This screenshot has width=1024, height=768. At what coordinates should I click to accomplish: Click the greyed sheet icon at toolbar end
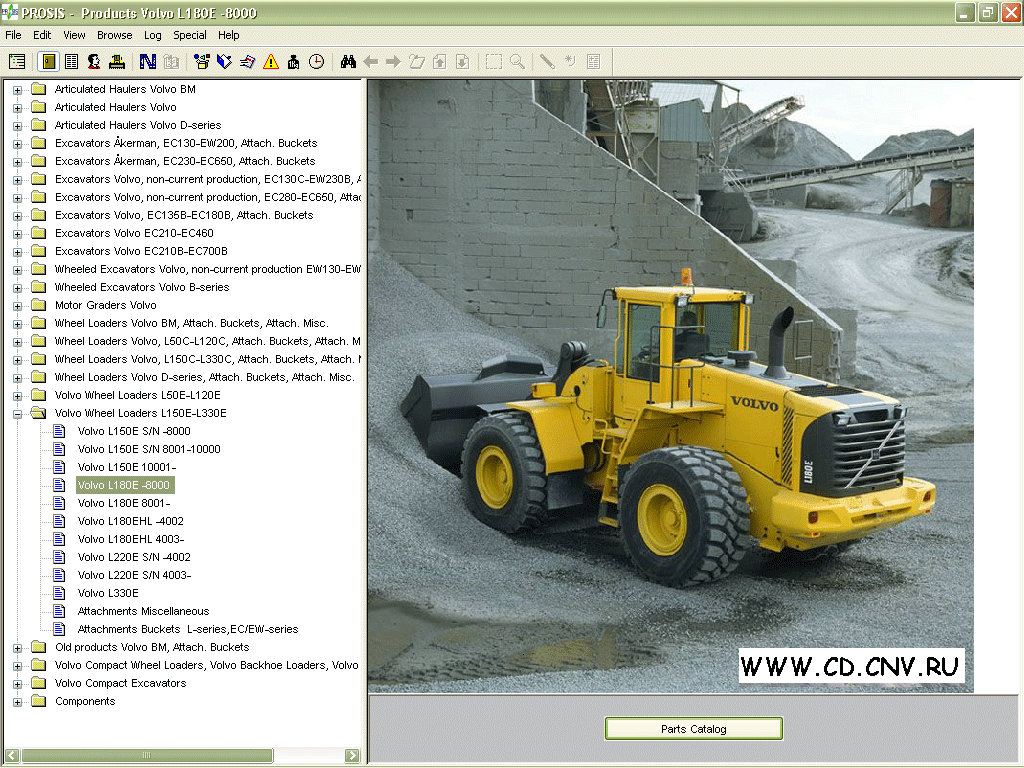pyautogui.click(x=594, y=62)
